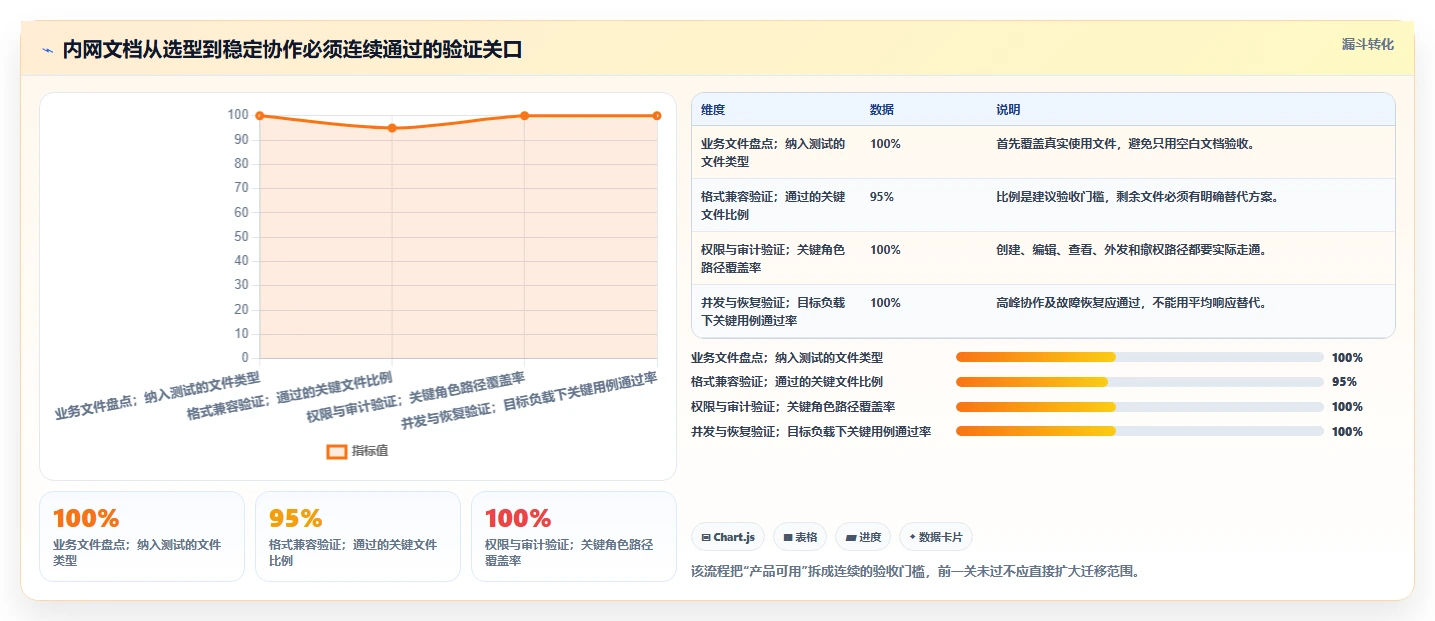
Task: Select the Chart.js tag chip
Action: [728, 537]
